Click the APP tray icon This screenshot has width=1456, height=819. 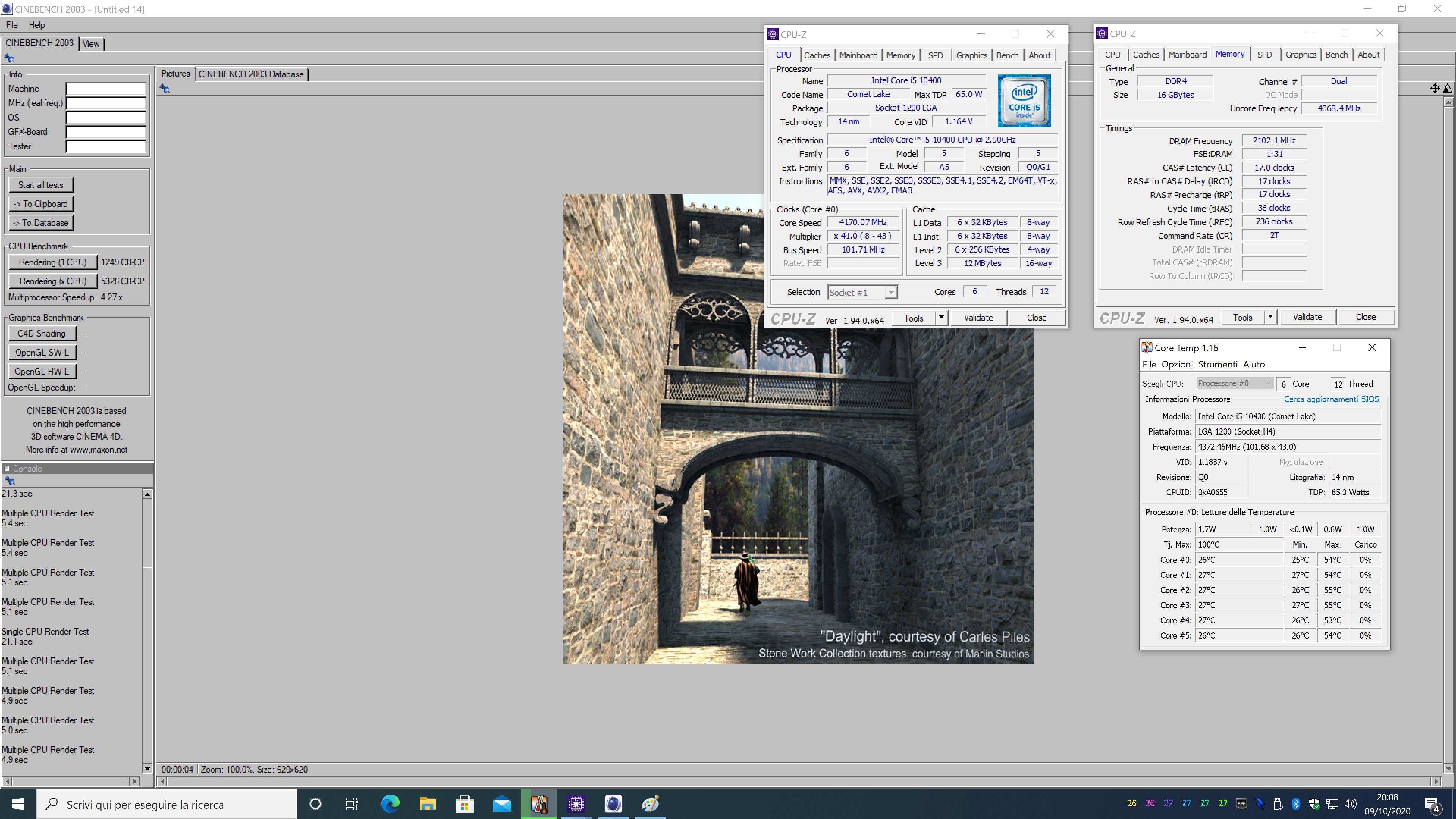coord(1241,803)
